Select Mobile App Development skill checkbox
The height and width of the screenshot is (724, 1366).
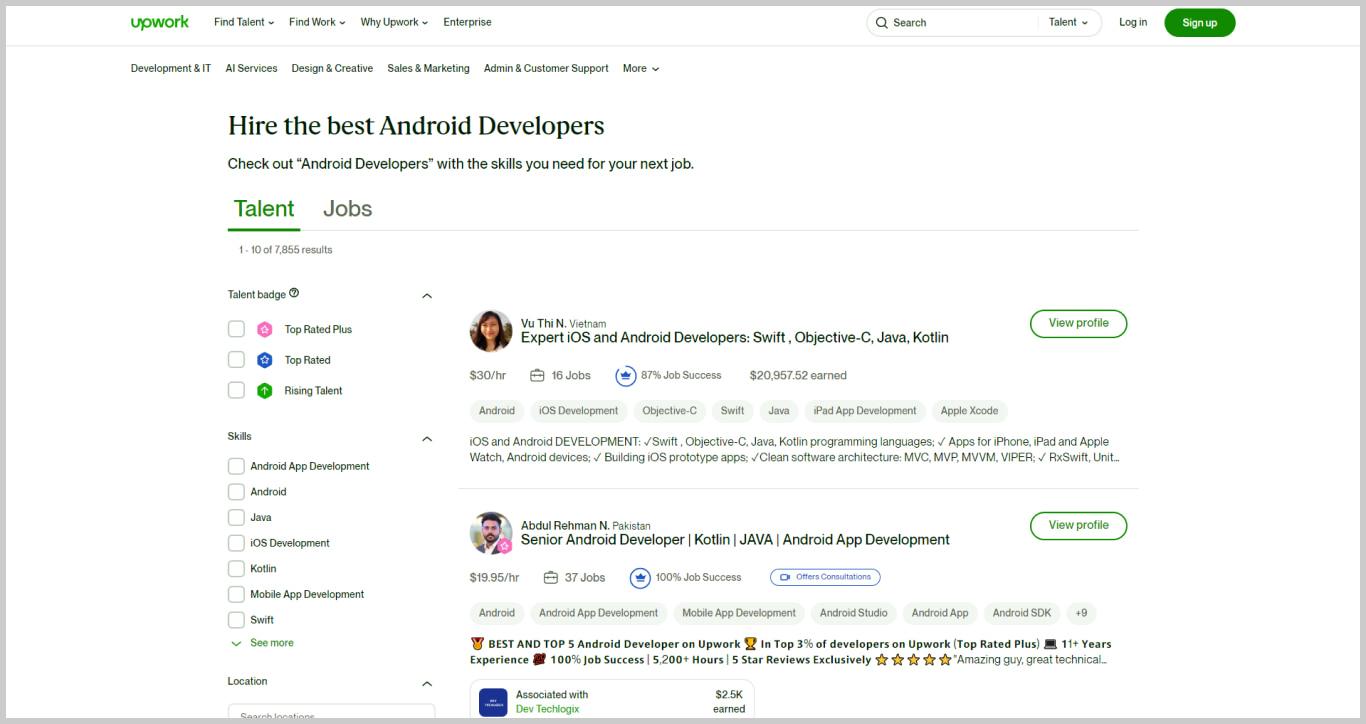[236, 594]
